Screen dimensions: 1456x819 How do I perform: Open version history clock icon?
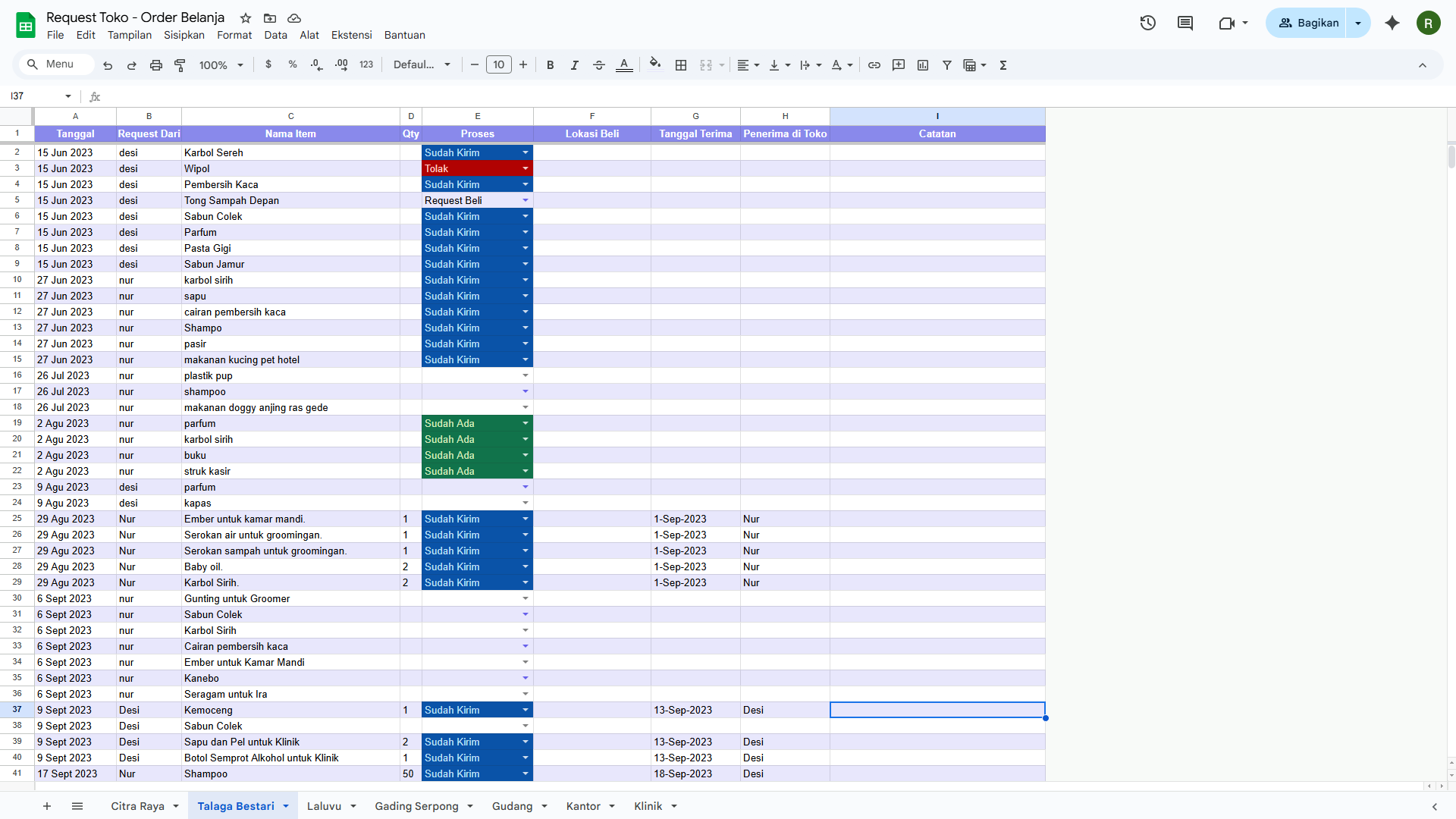tap(1147, 23)
